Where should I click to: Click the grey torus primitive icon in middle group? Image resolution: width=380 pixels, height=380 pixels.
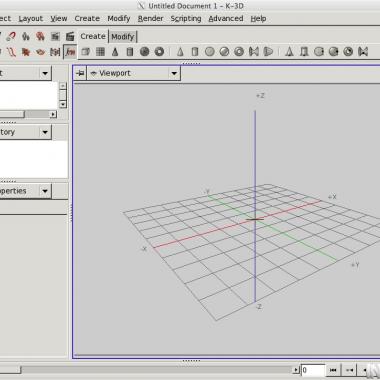tap(239, 52)
